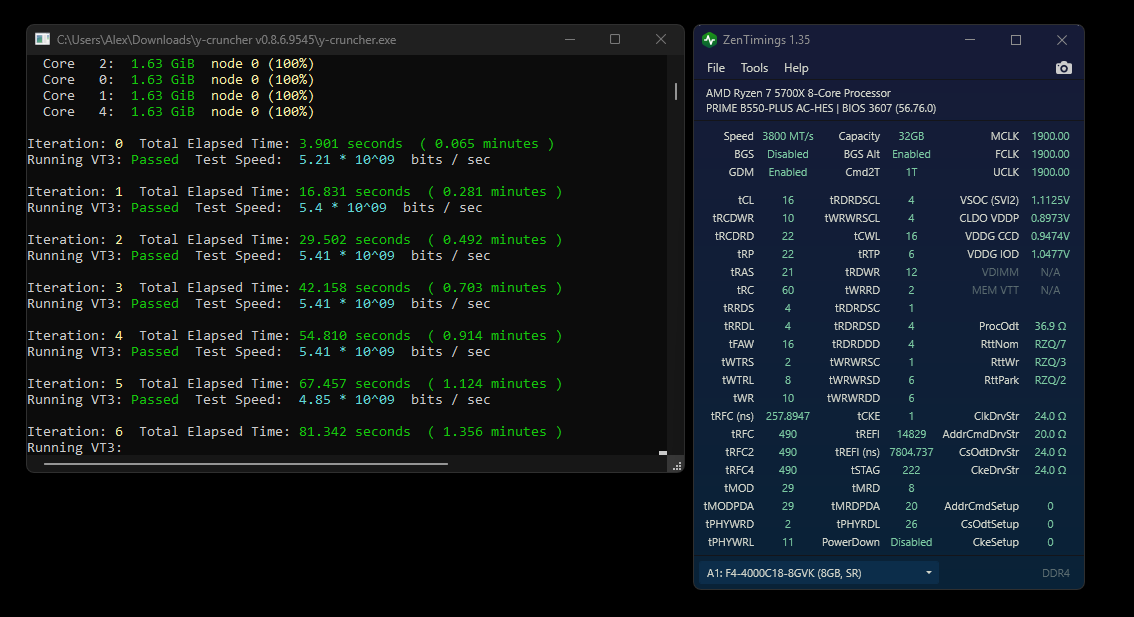This screenshot has width=1134, height=617.
Task: Open the Tools menu in ZenTimings
Action: [754, 68]
